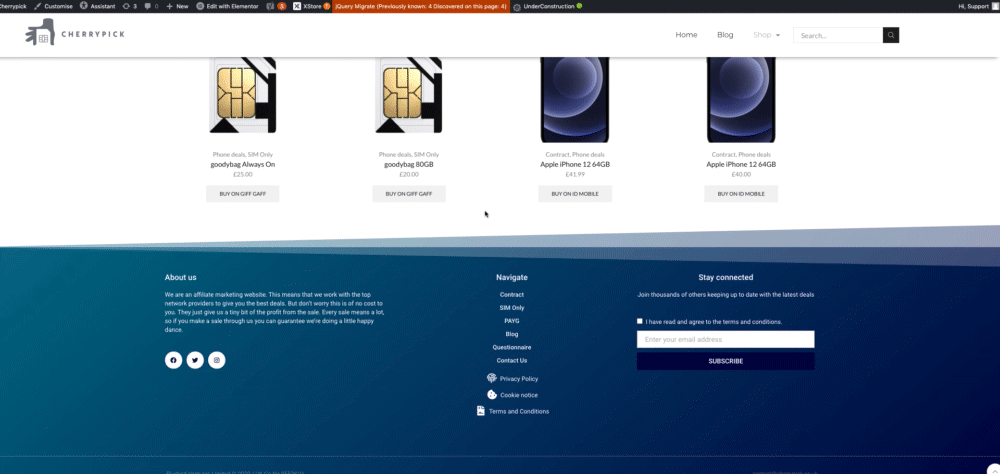Click the document icon beside Terms and Conditions
Screen dimensions: 1000x474
click(481, 411)
